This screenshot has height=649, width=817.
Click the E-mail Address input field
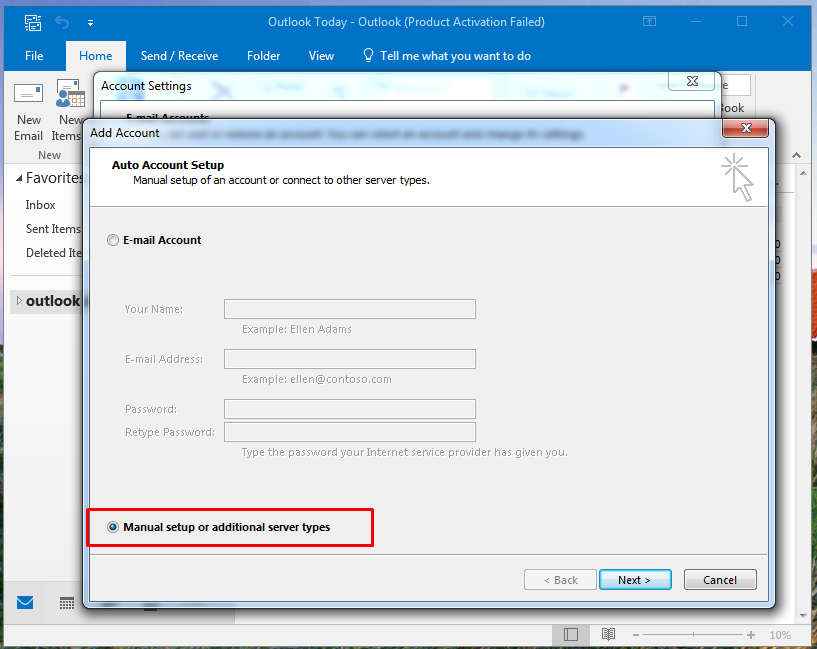(350, 359)
